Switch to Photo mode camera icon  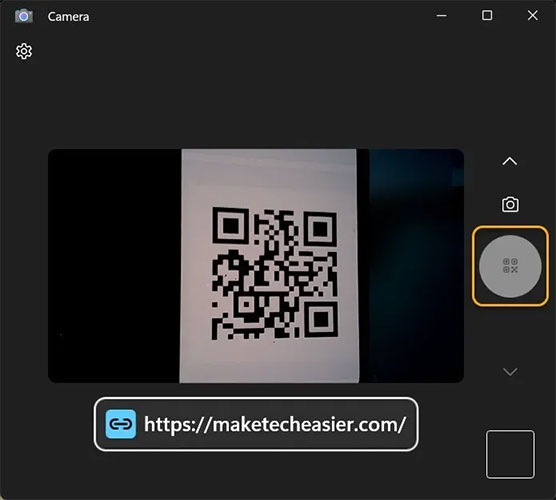[510, 205]
